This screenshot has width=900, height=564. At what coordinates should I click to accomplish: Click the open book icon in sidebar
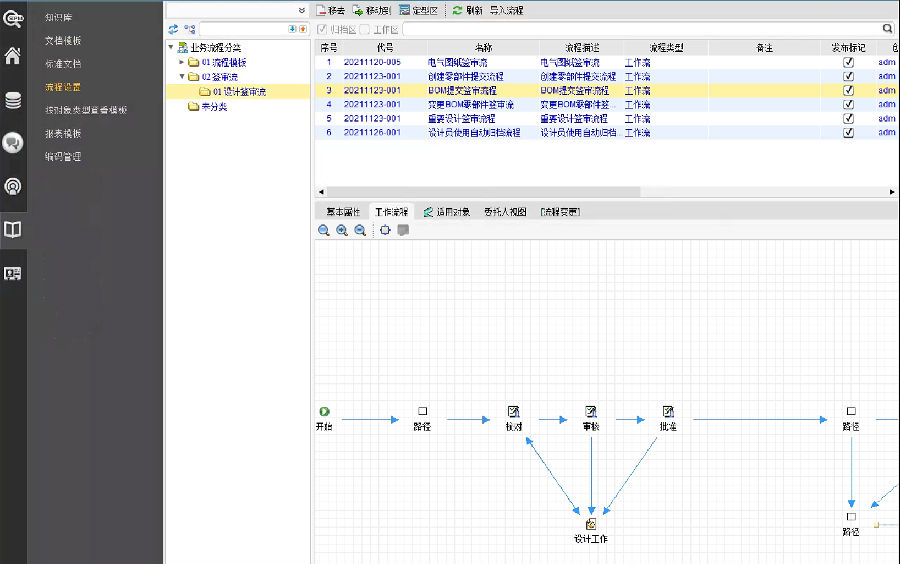(x=13, y=230)
